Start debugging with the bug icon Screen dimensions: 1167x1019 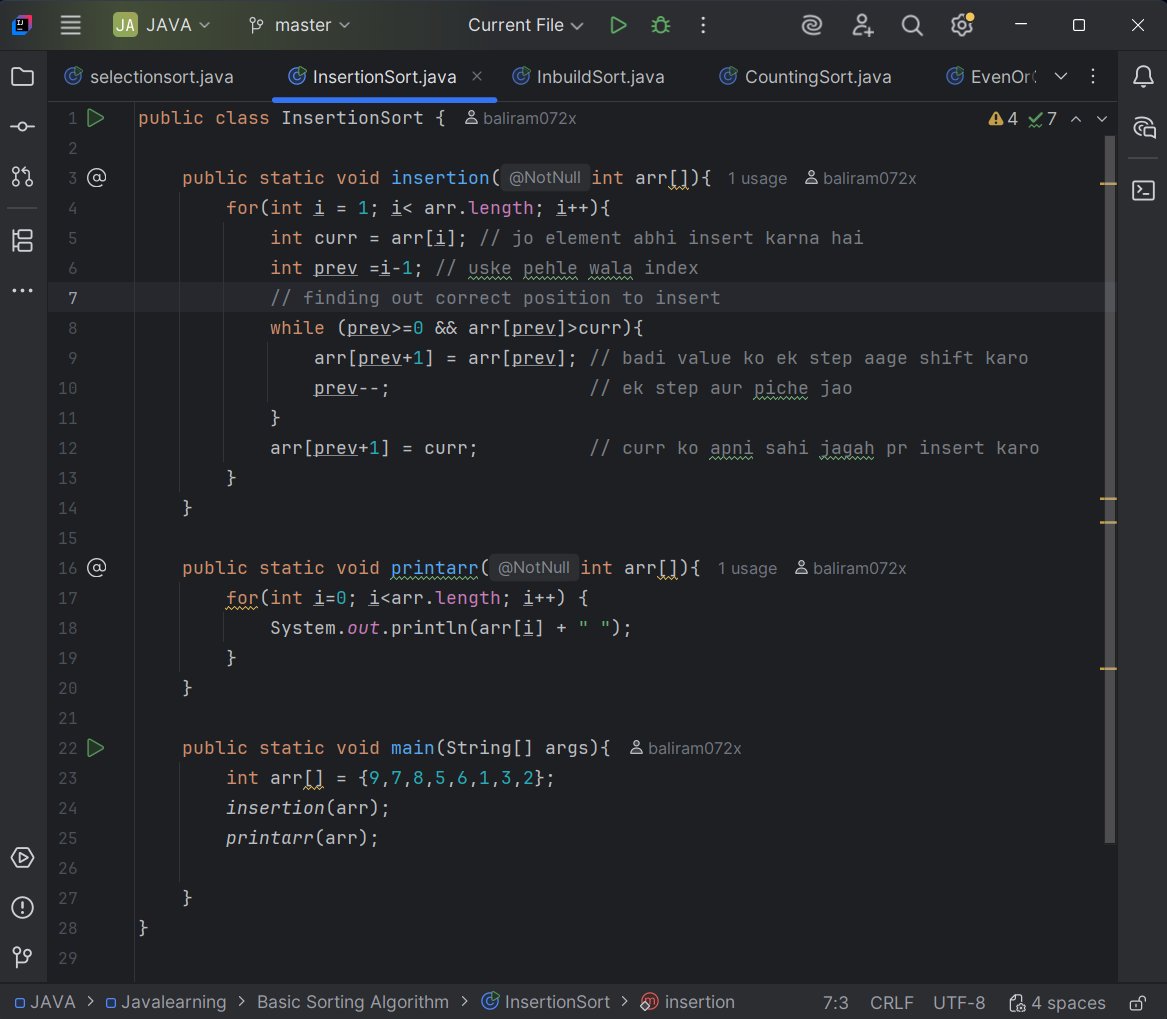click(x=660, y=25)
